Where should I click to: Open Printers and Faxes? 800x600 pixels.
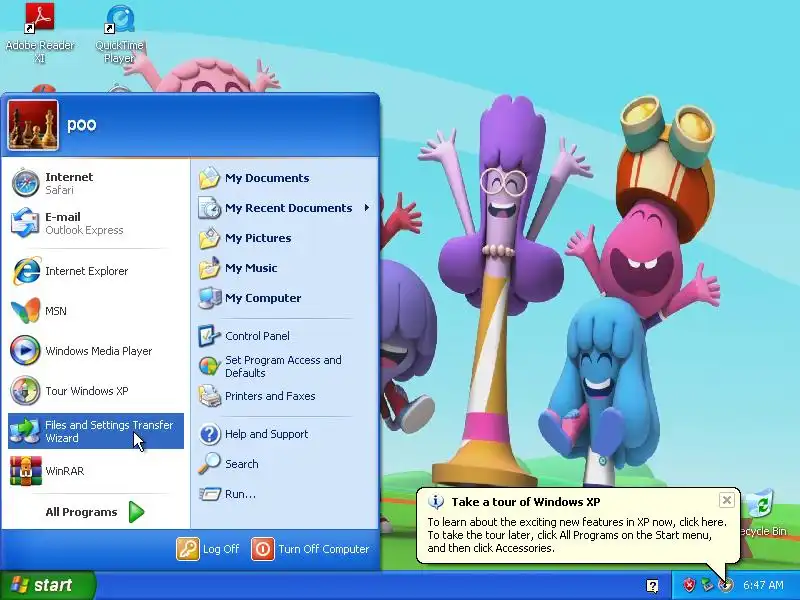click(286, 396)
